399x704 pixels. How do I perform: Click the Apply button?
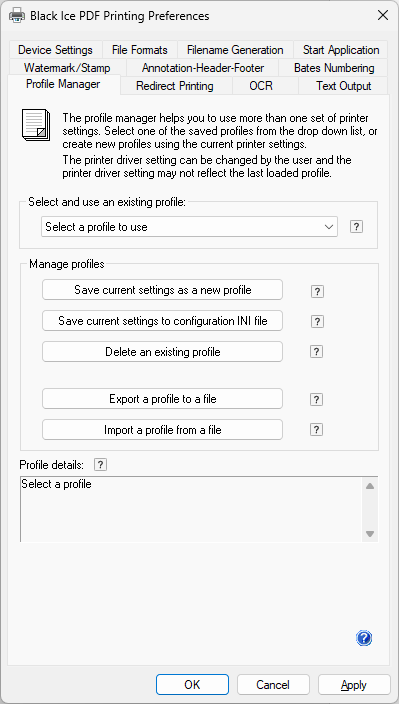pyautogui.click(x=354, y=685)
